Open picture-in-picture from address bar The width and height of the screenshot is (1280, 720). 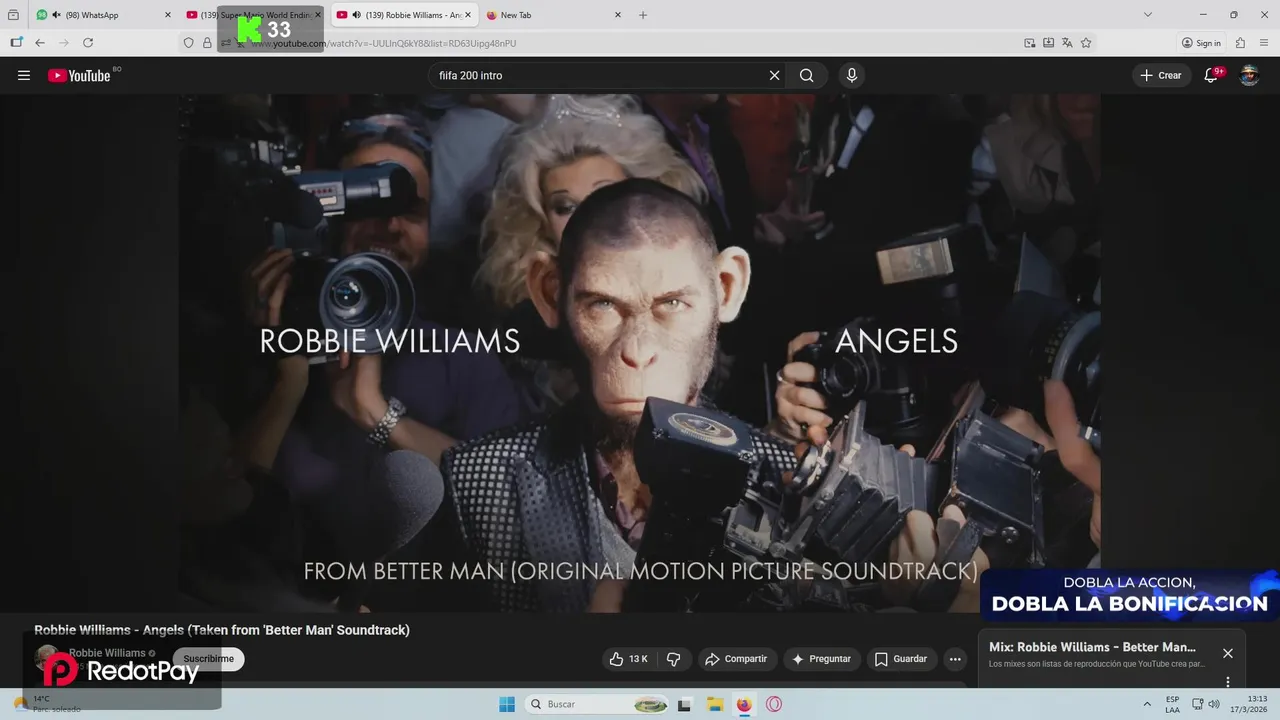tap(1030, 43)
